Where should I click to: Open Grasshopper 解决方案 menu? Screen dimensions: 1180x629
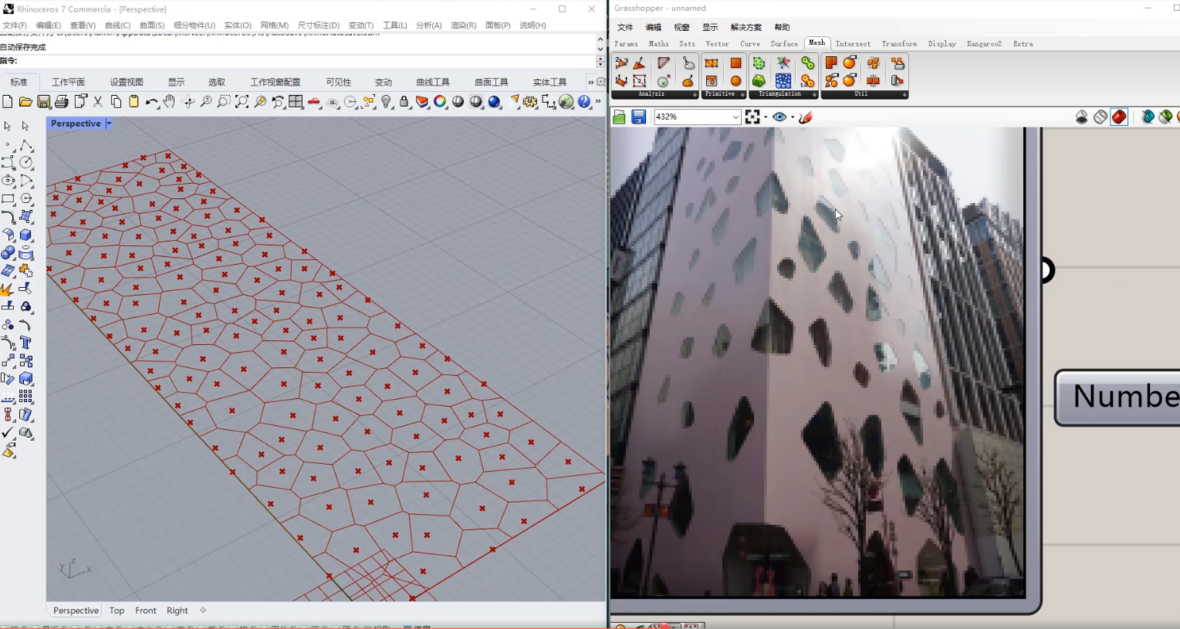pos(746,27)
